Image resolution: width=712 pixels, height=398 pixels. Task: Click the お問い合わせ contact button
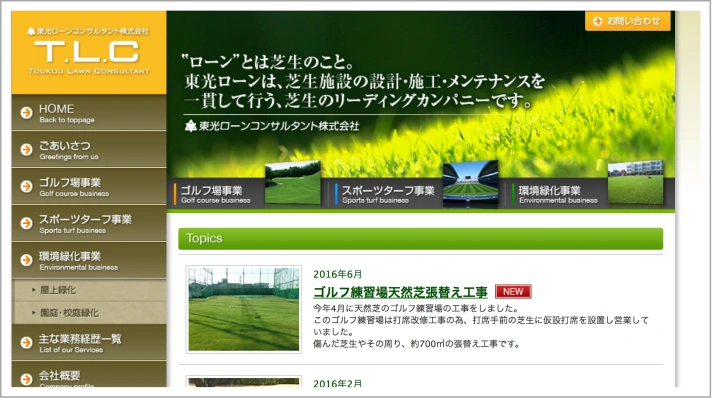[x=628, y=21]
